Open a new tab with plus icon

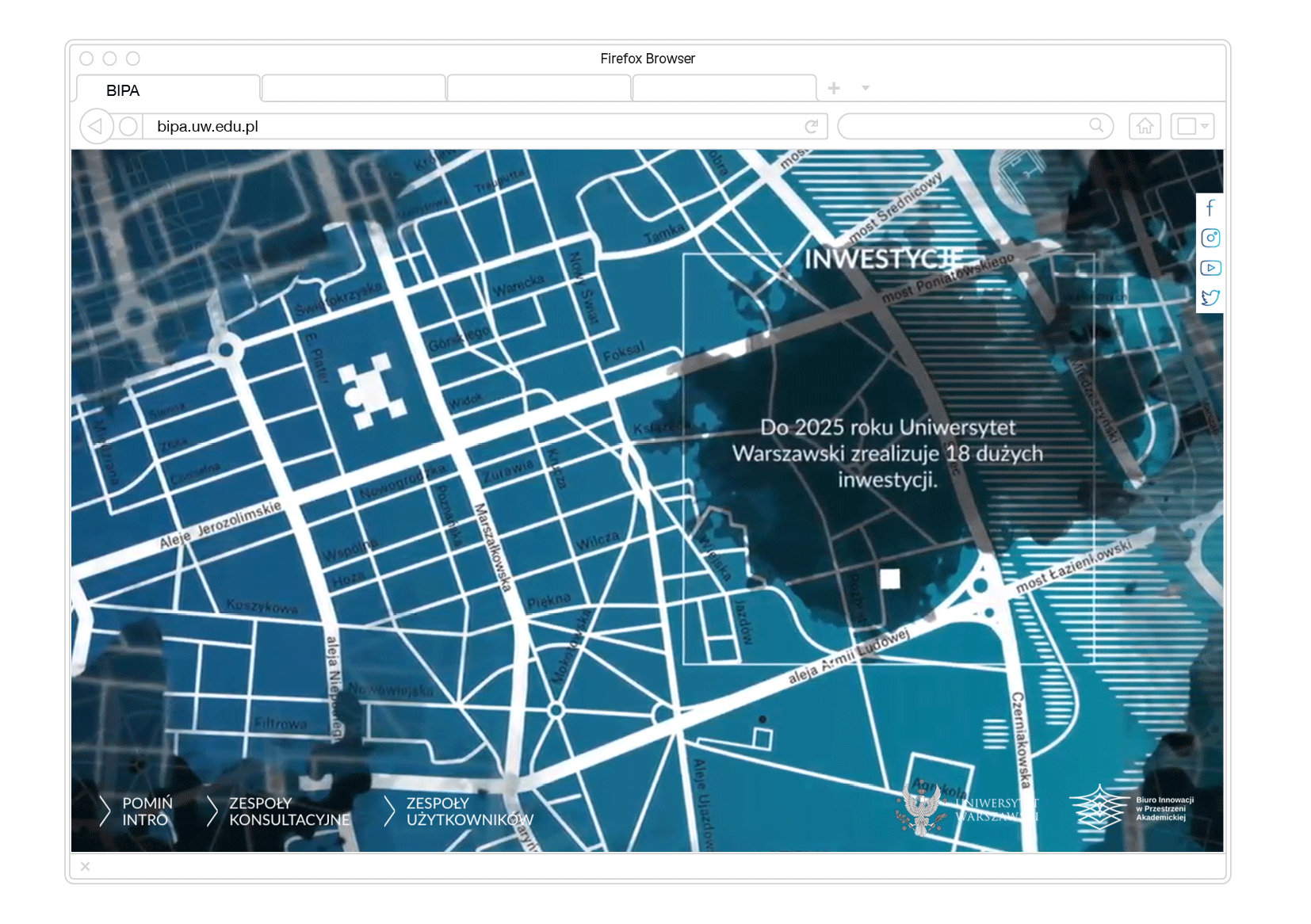point(834,88)
